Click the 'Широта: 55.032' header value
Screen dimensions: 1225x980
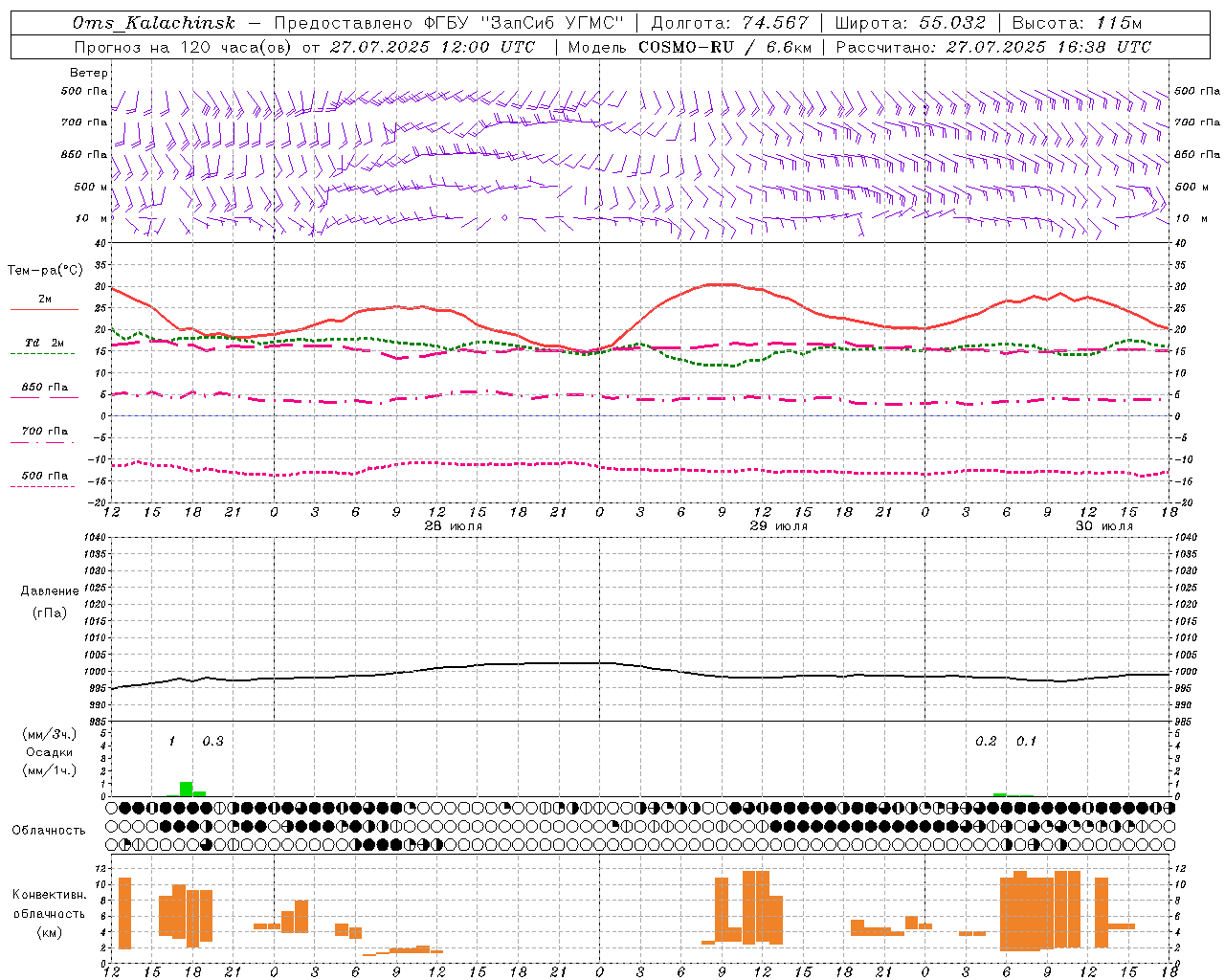click(910, 23)
